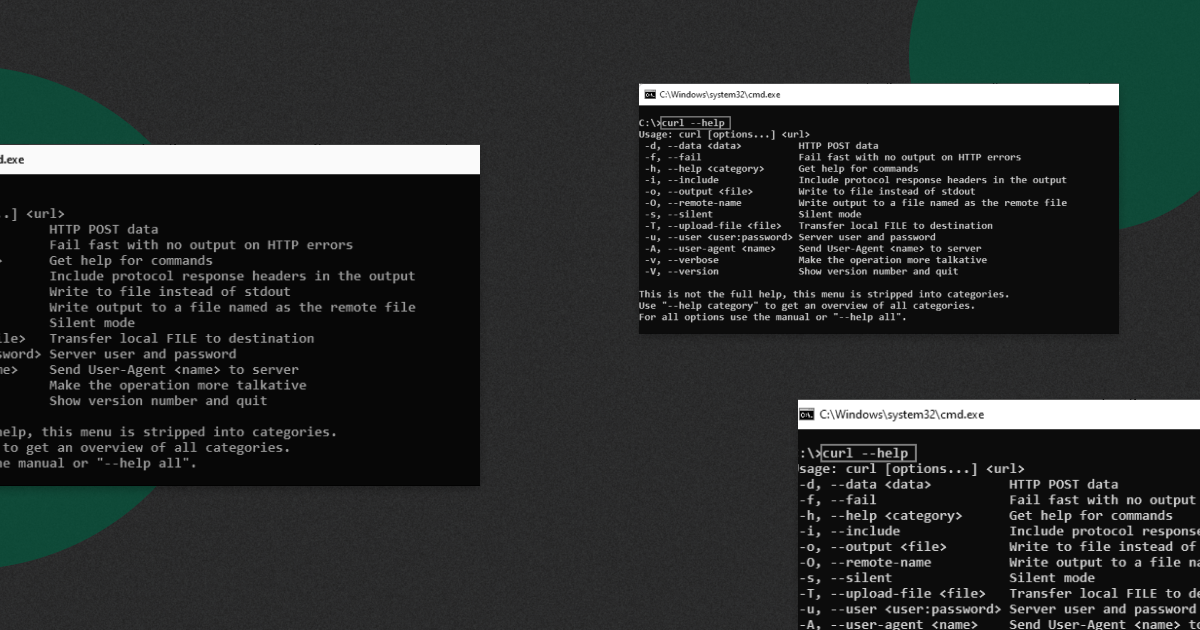1200x630 pixels.
Task: Click the cmd icon in bottom-right window's title bar
Action: point(806,413)
